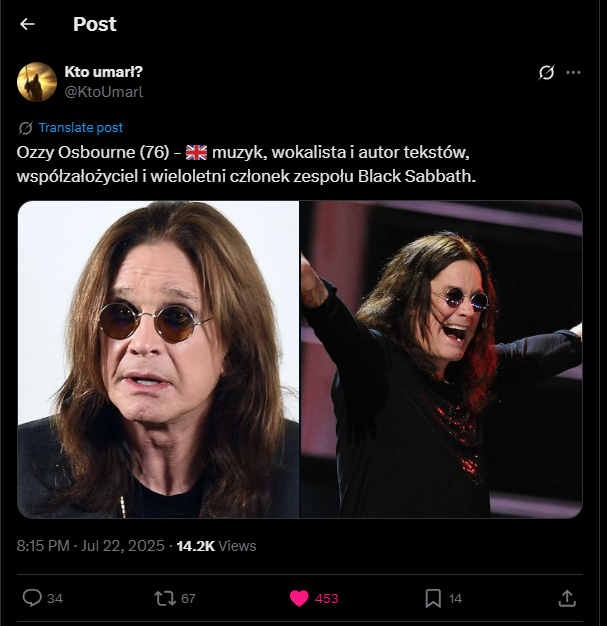This screenshot has height=626, width=607.
Task: Enlarge the left close-up photo
Action: pyautogui.click(x=159, y=359)
